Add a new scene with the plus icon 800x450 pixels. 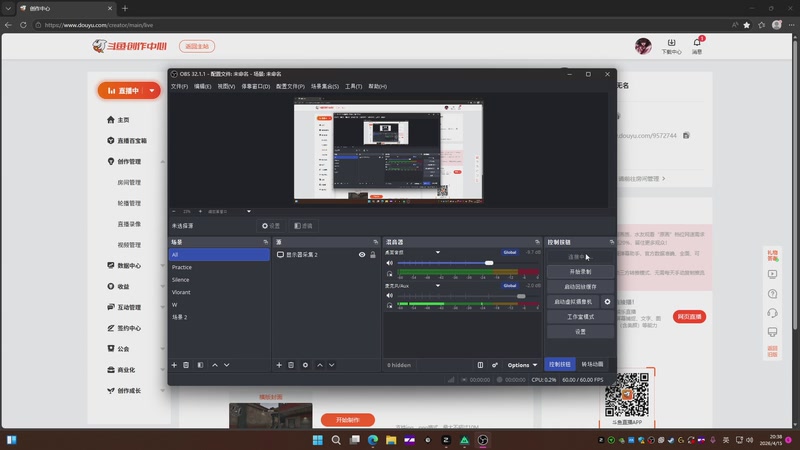point(174,365)
